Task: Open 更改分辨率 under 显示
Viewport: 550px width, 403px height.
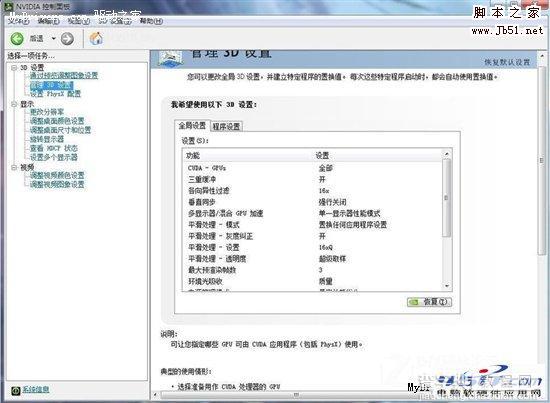Action: pos(47,112)
